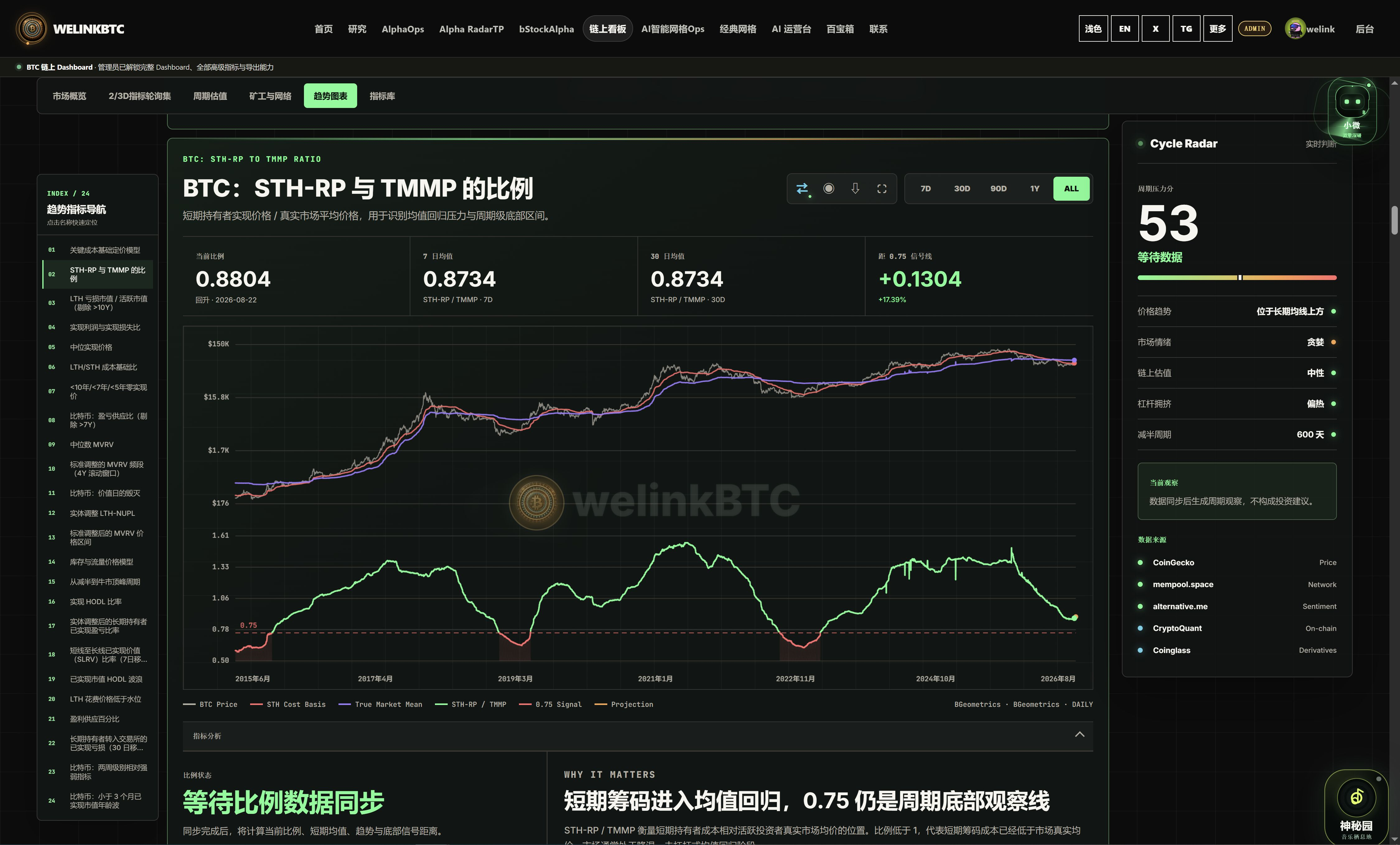
Task: Open the 后台 admin link
Action: [x=1365, y=29]
